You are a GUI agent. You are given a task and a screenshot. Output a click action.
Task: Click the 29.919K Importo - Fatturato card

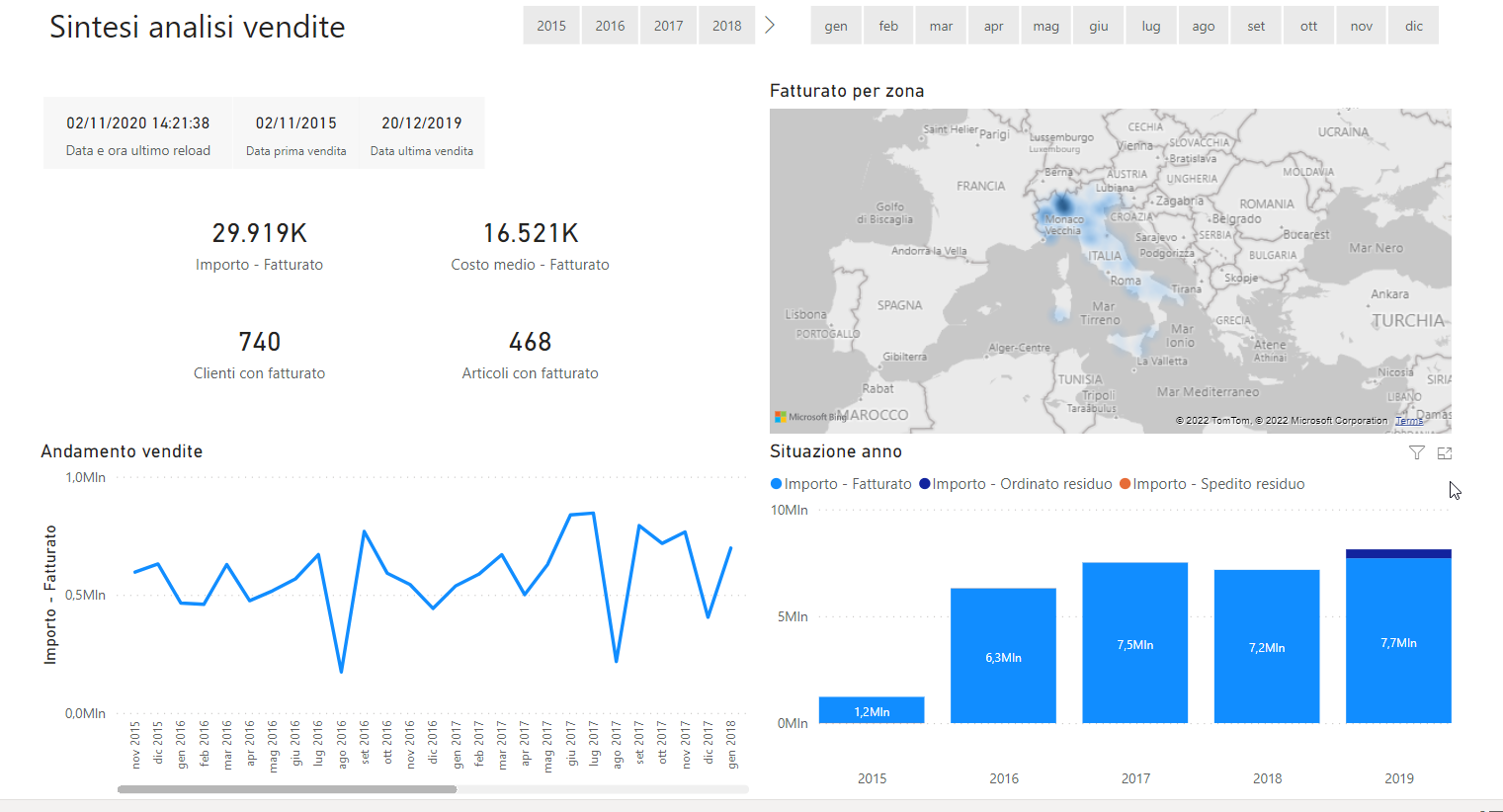[x=259, y=246]
